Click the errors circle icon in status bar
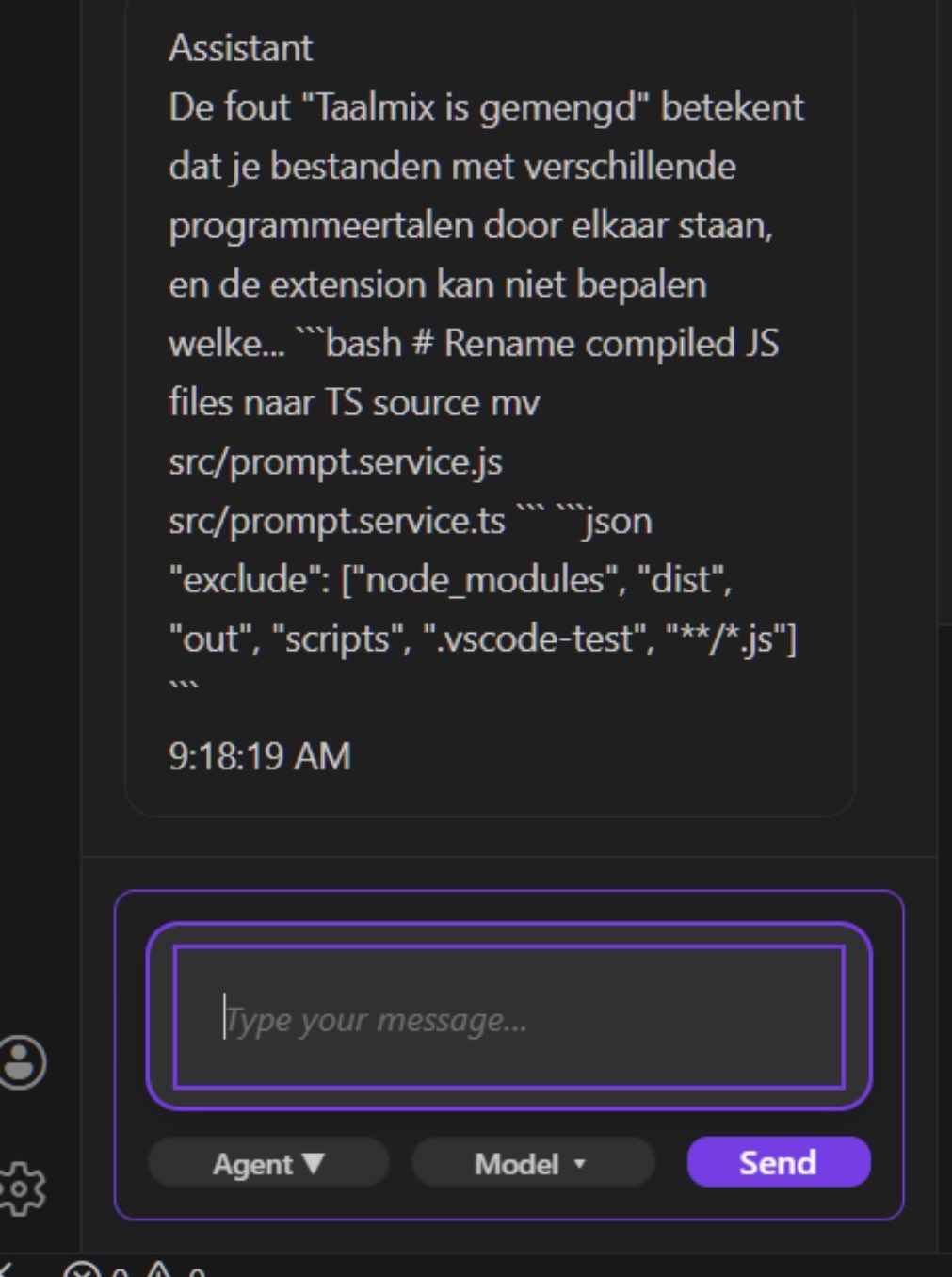Image resolution: width=952 pixels, height=1277 pixels. point(81,1270)
